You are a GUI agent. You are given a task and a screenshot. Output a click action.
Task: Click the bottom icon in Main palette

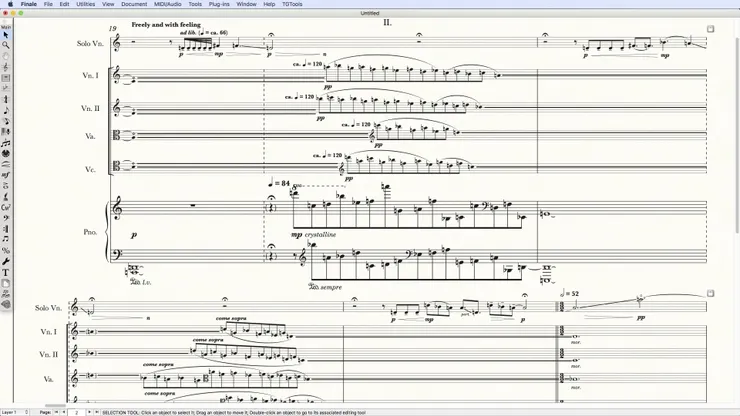tap(6, 305)
